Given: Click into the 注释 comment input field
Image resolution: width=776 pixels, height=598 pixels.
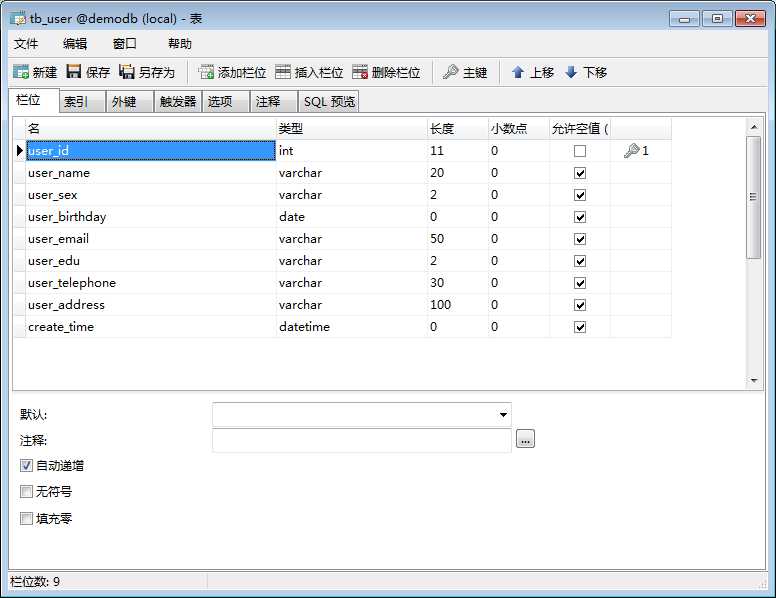Looking at the screenshot, I should click(361, 440).
